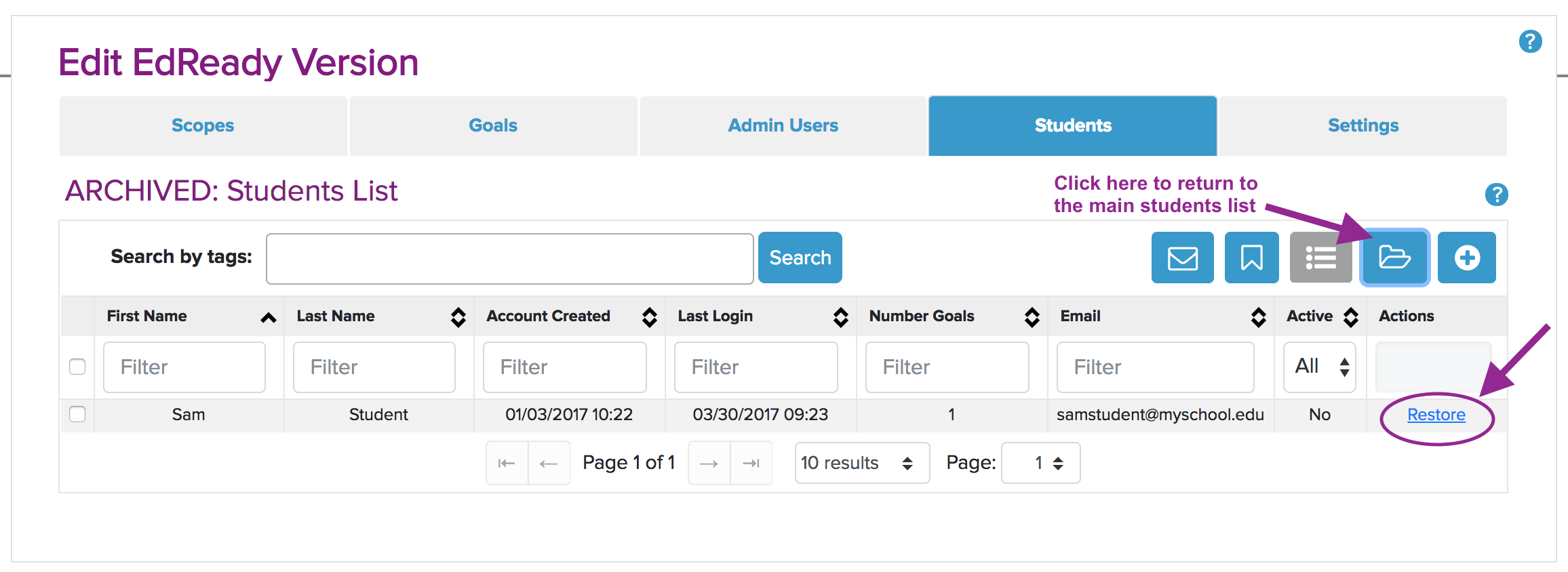Click the Last Name filter field
The image size is (1568, 572).
click(x=374, y=367)
